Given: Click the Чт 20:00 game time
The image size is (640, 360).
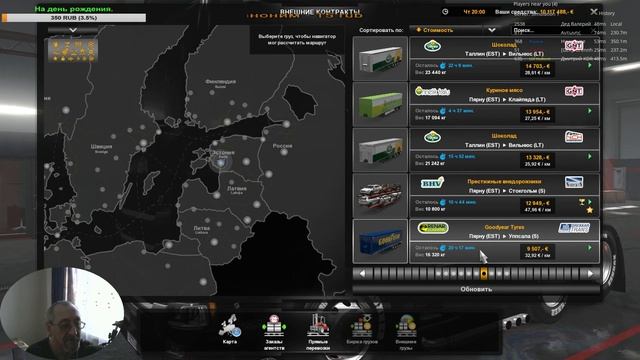Looking at the screenshot, I should (x=474, y=12).
